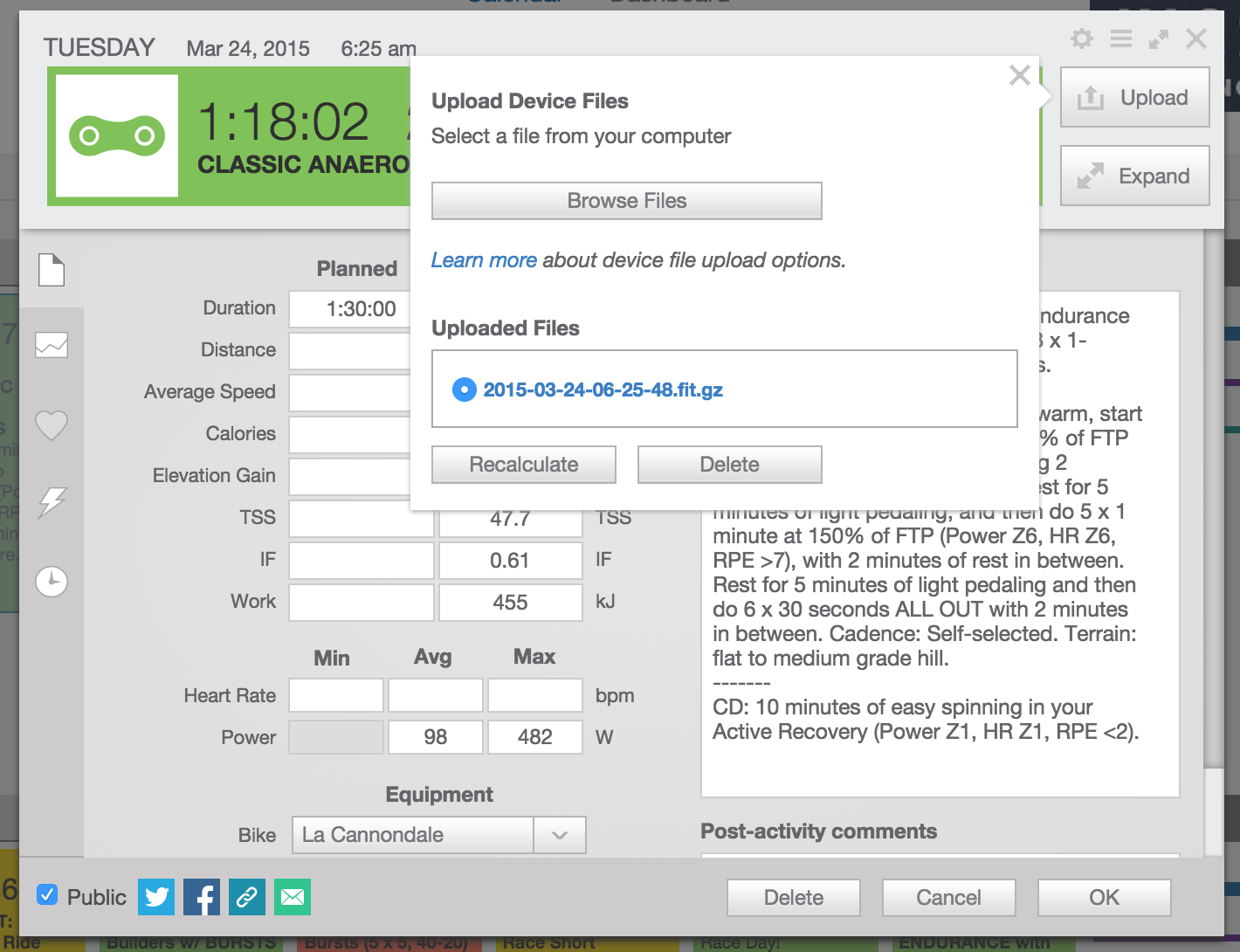This screenshot has width=1240, height=952.
Task: Select the 2015-03-24-06-25-48.fit.gz radio button
Action: click(464, 390)
